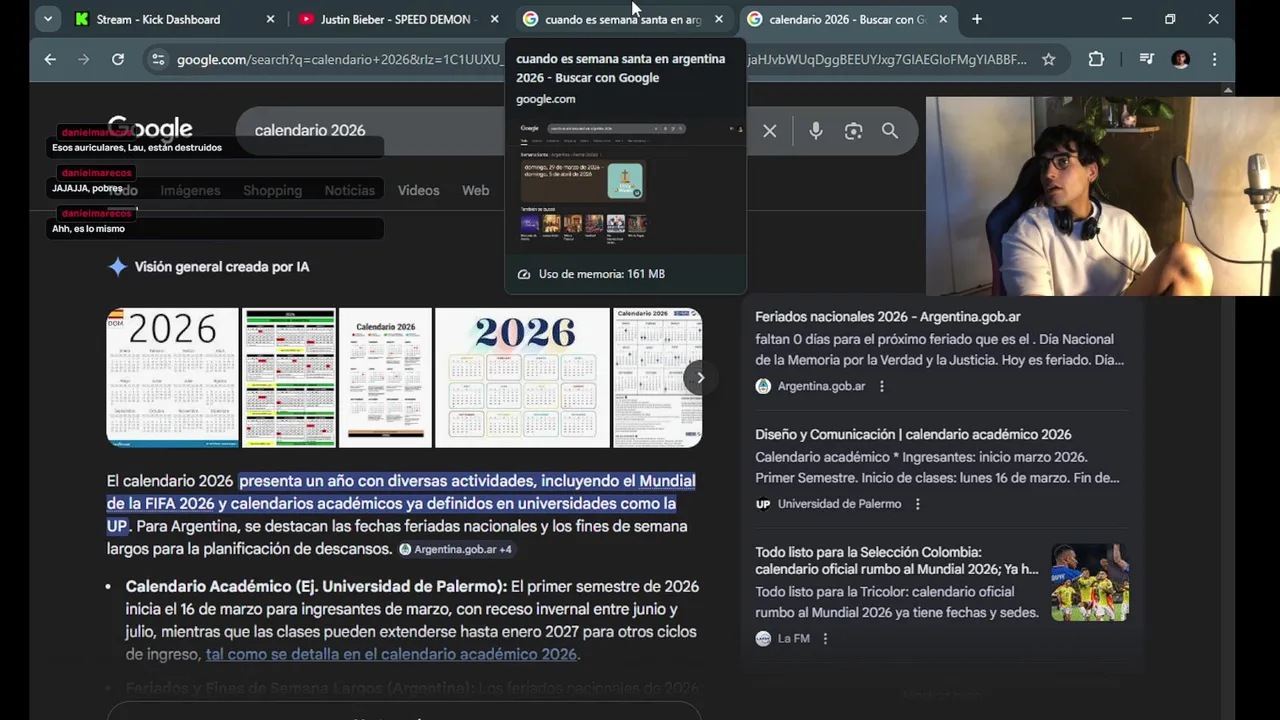1280x720 pixels.
Task: Open Calendario 2026 white thumbnail
Action: [385, 377]
